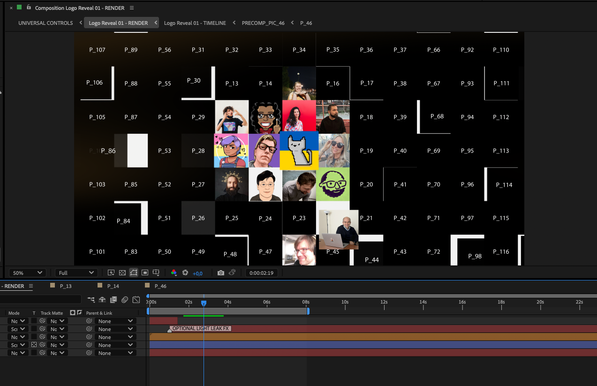Switch to the P_13 timeline tab
Screen dimensions: 597x386
tap(65, 286)
